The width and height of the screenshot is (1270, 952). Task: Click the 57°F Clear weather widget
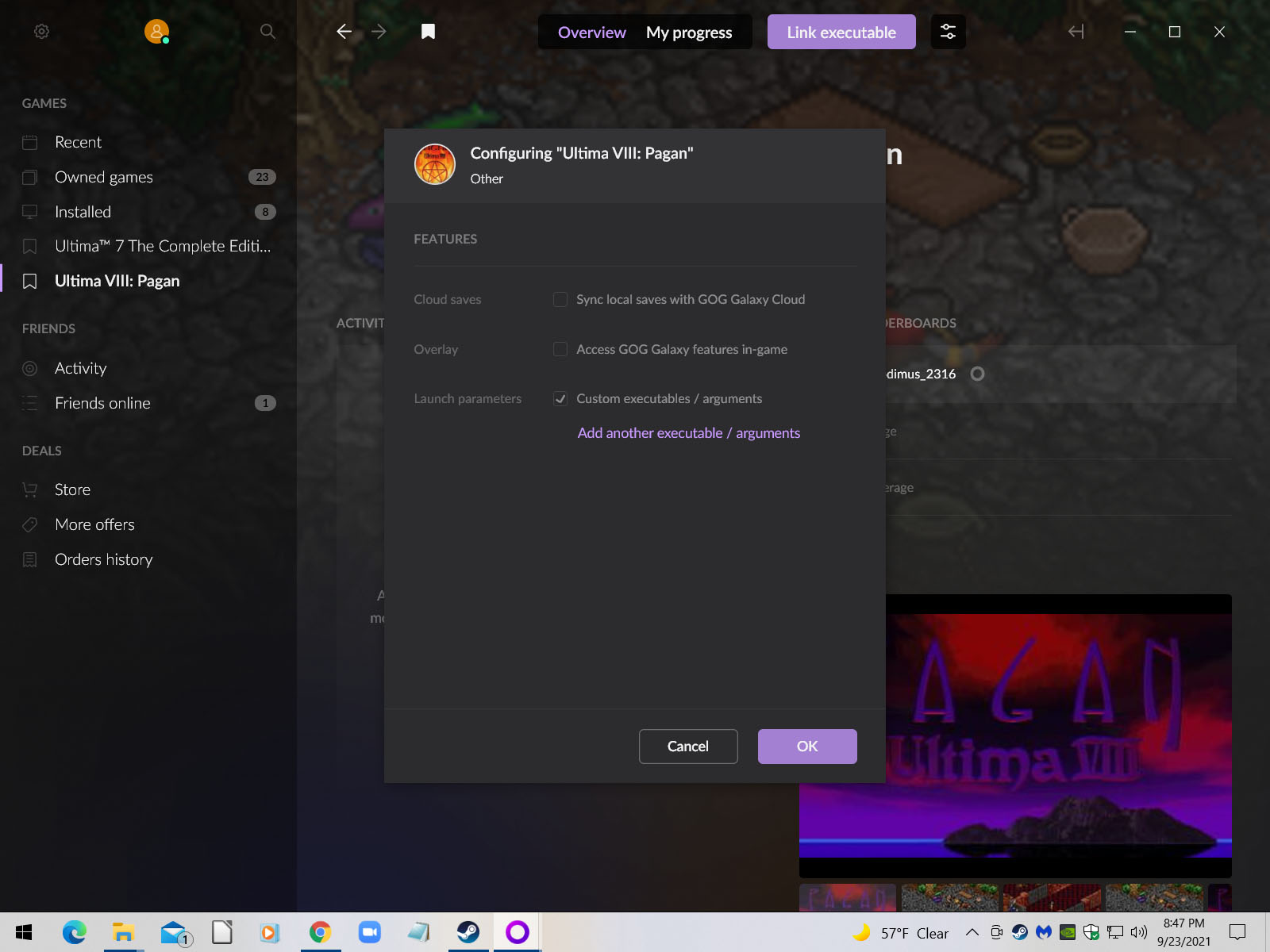coord(901,933)
